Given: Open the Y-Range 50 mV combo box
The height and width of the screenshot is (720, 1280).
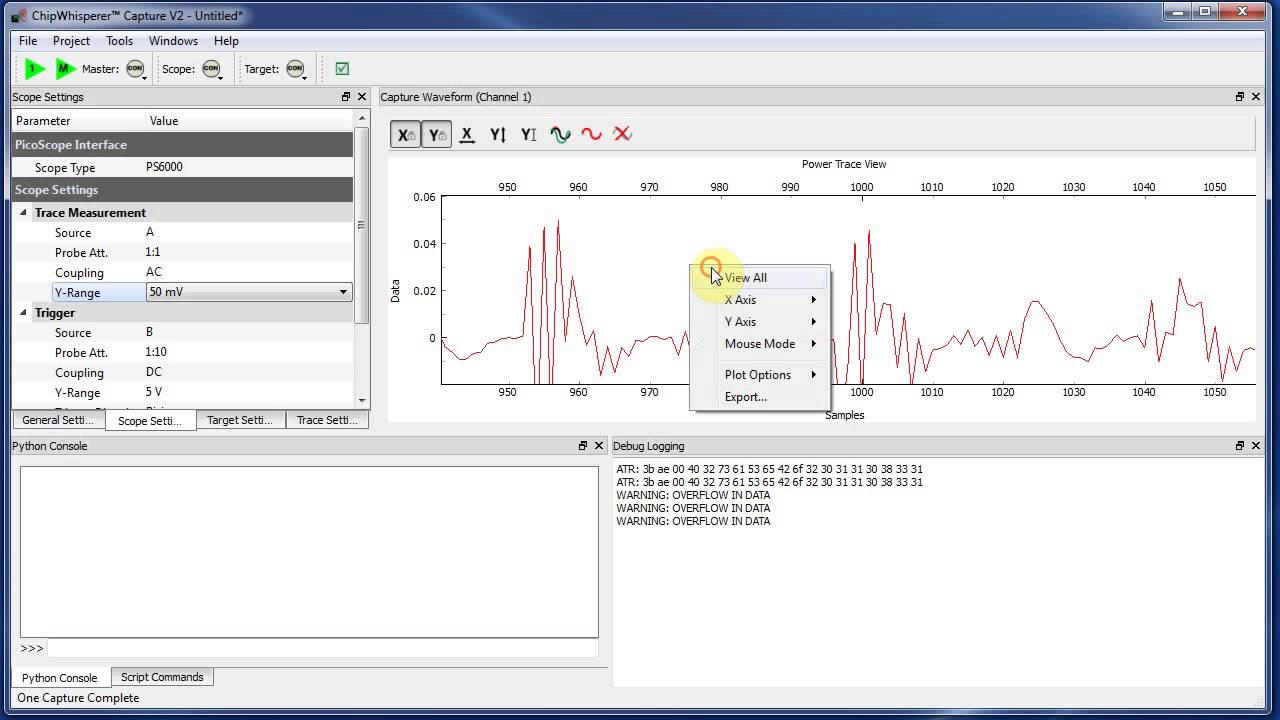Looking at the screenshot, I should (248, 292).
